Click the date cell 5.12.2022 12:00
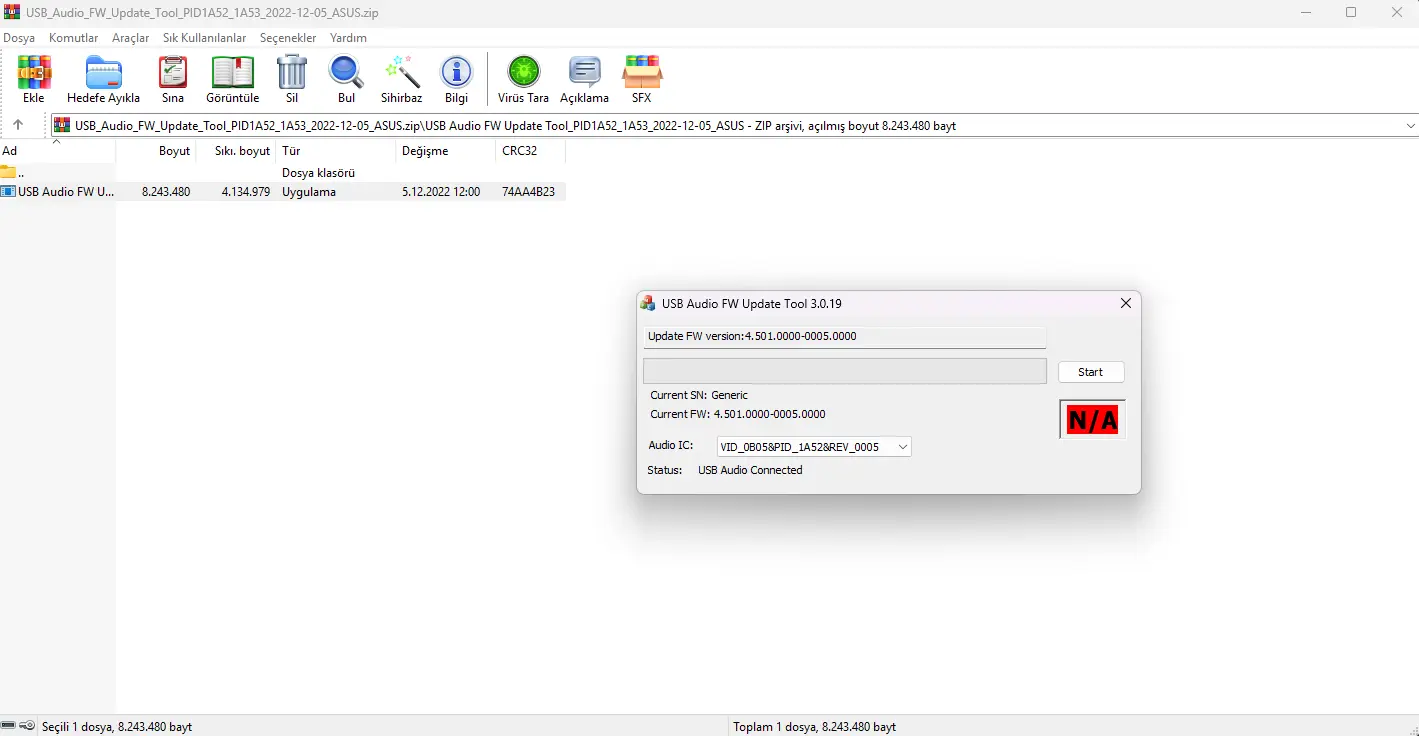 click(x=441, y=192)
